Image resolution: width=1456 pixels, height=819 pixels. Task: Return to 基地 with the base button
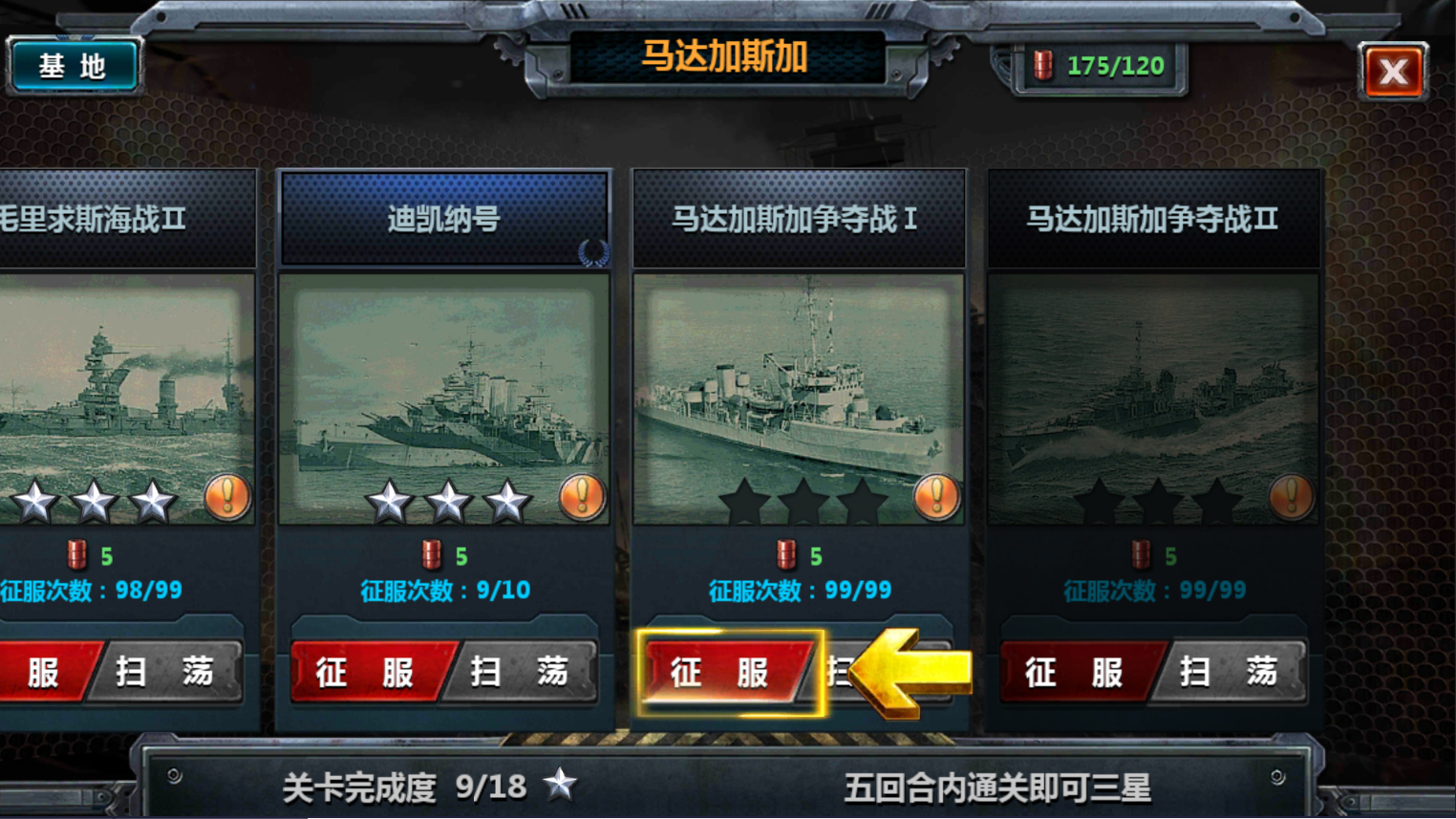[73, 66]
